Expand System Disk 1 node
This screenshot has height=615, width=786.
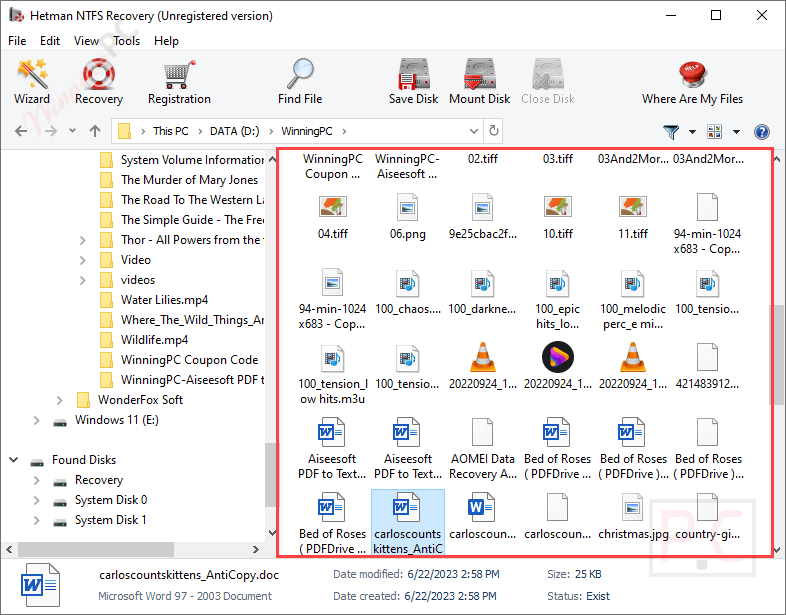tap(36, 520)
